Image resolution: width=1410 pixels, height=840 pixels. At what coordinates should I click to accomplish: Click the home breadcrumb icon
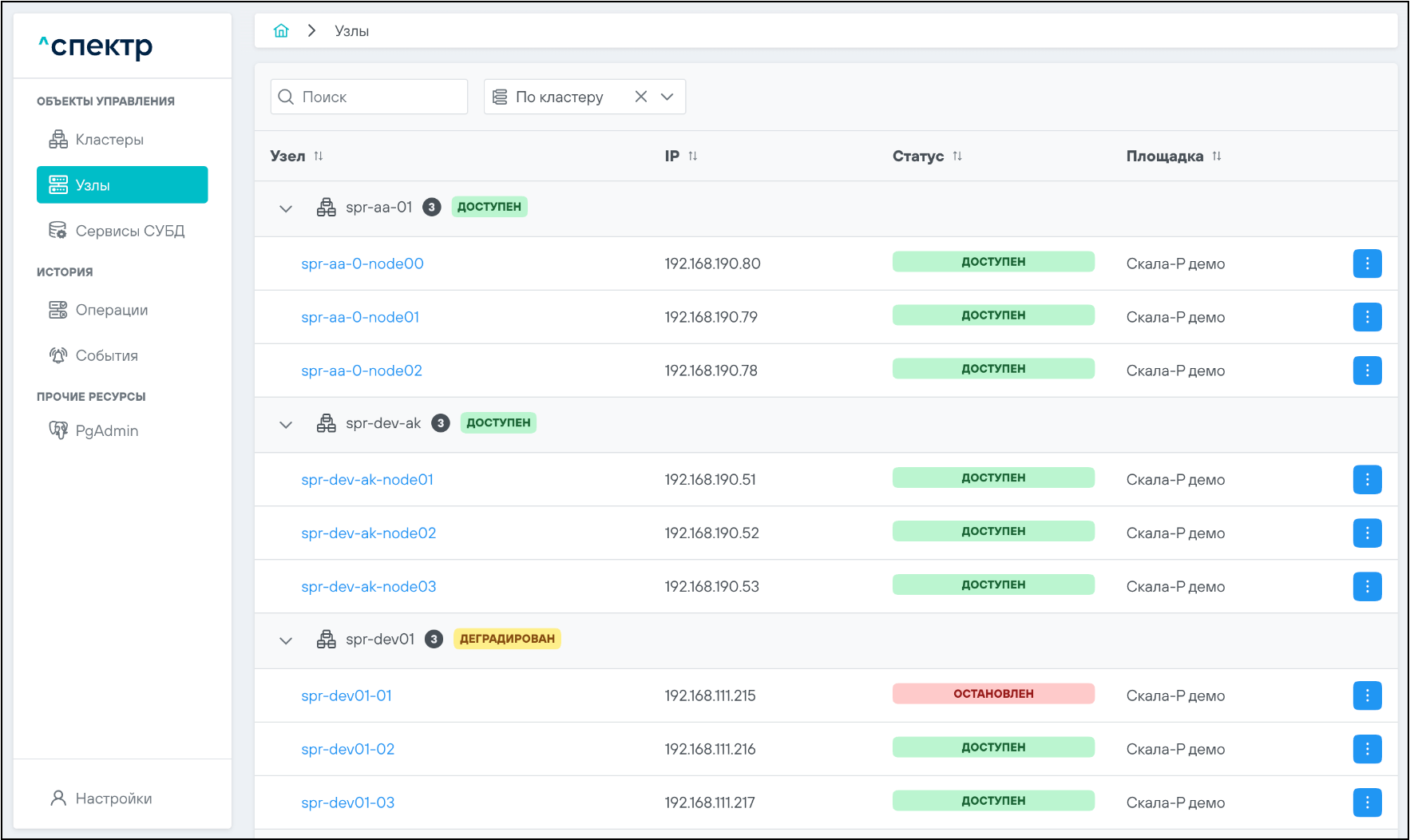click(x=281, y=31)
